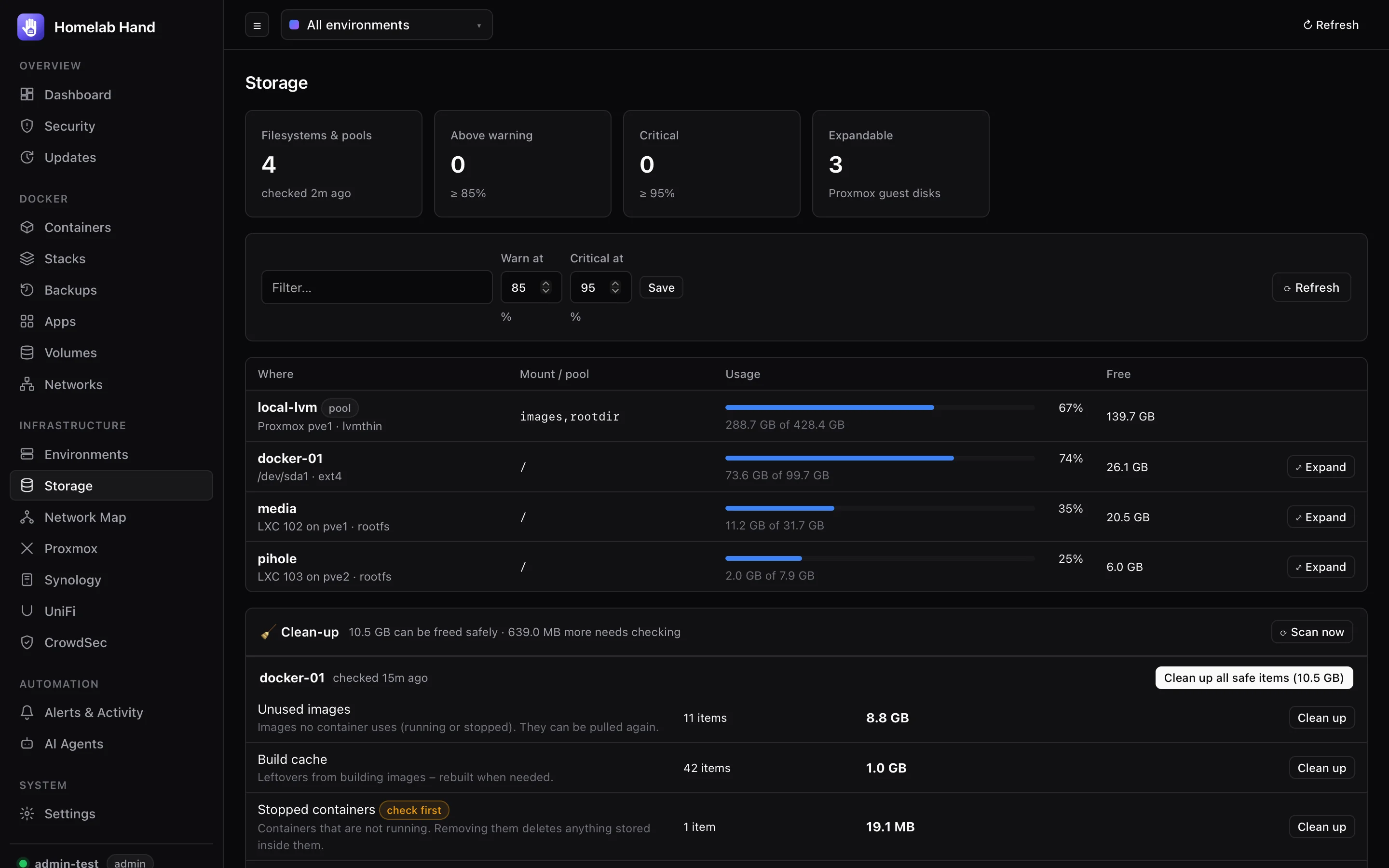Clean up Stopped containers
This screenshot has height=868, width=1389.
pos(1321,827)
